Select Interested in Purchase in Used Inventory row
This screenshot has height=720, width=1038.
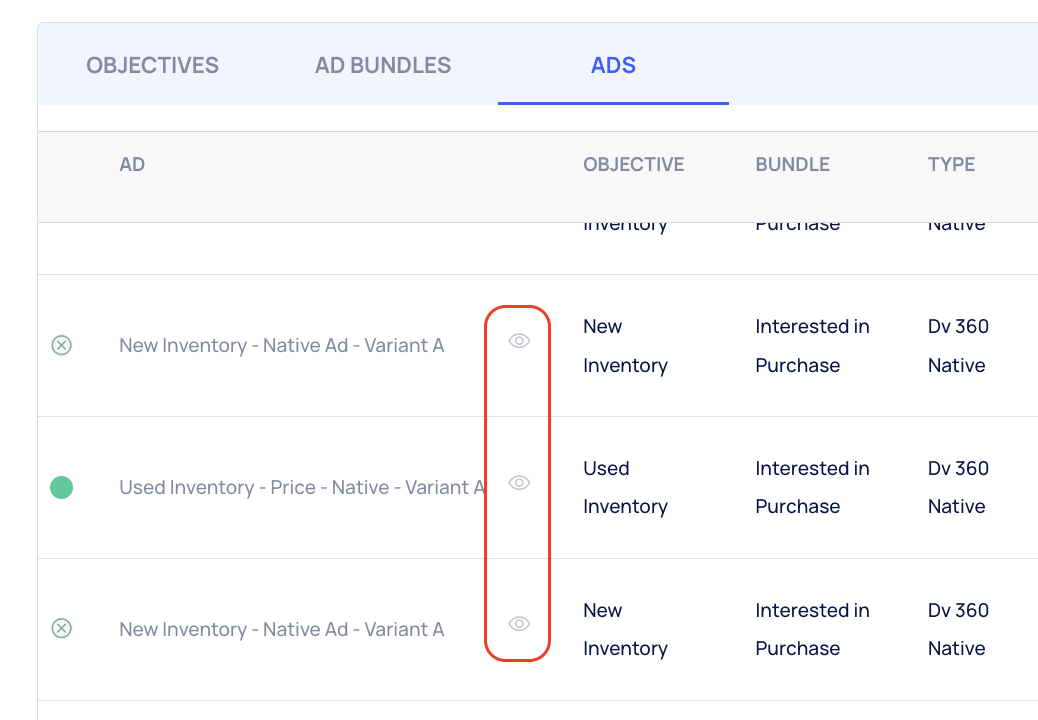[812, 487]
